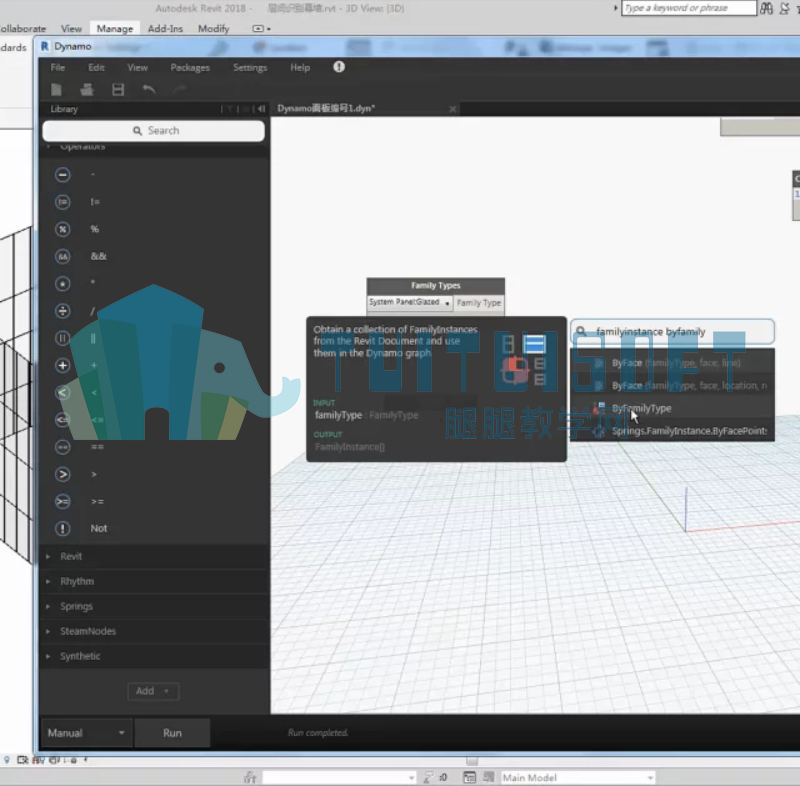The height and width of the screenshot is (786, 800).
Task: Click the Library Search field
Action: coord(154,131)
